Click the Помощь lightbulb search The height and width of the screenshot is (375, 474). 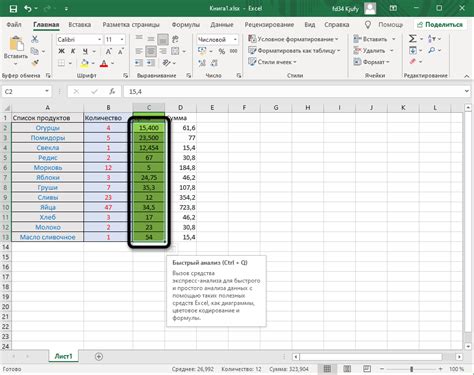click(x=384, y=25)
